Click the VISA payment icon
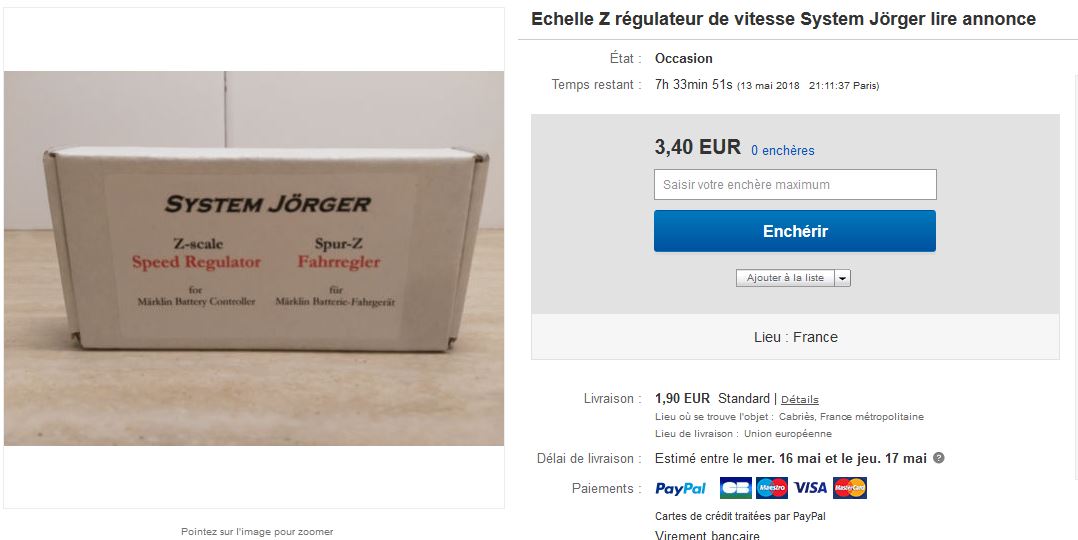The width and height of the screenshot is (1078, 540). (810, 488)
